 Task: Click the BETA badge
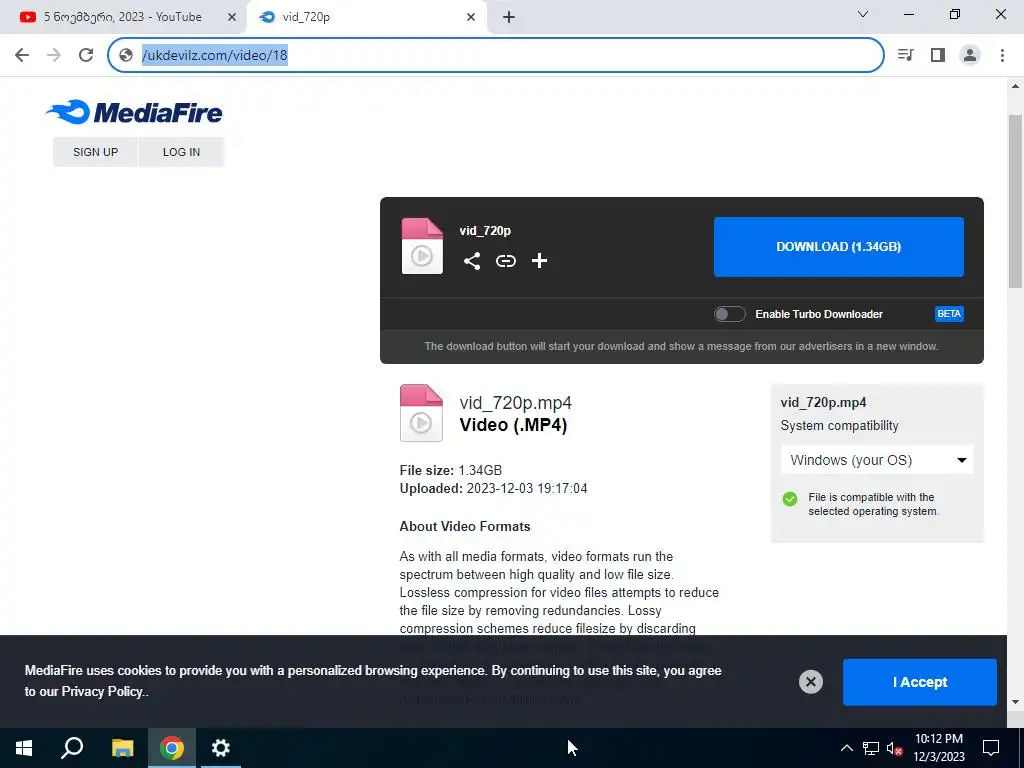pyautogui.click(x=949, y=314)
